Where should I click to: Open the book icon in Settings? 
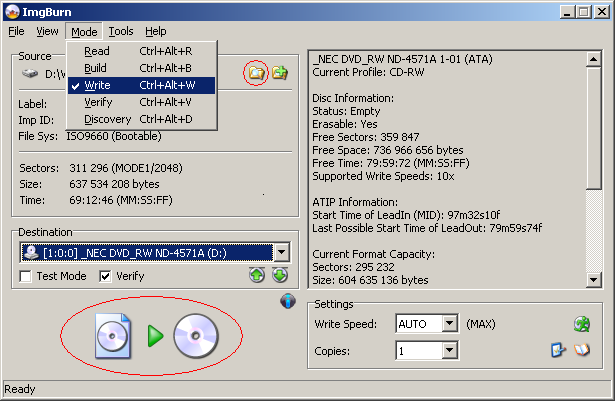(582, 350)
